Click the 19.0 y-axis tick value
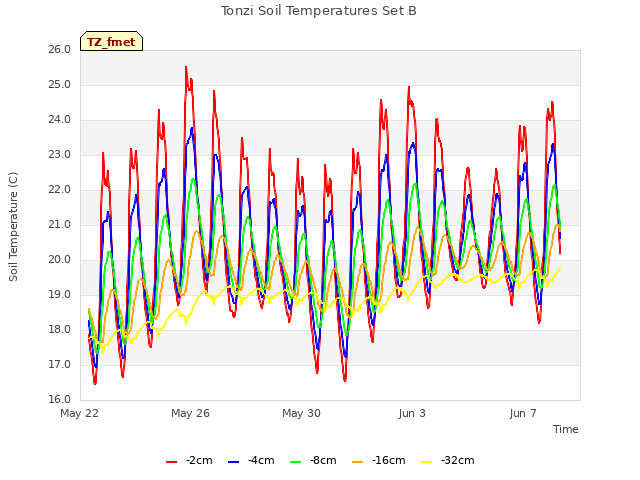This screenshot has width=640, height=480. (60, 294)
